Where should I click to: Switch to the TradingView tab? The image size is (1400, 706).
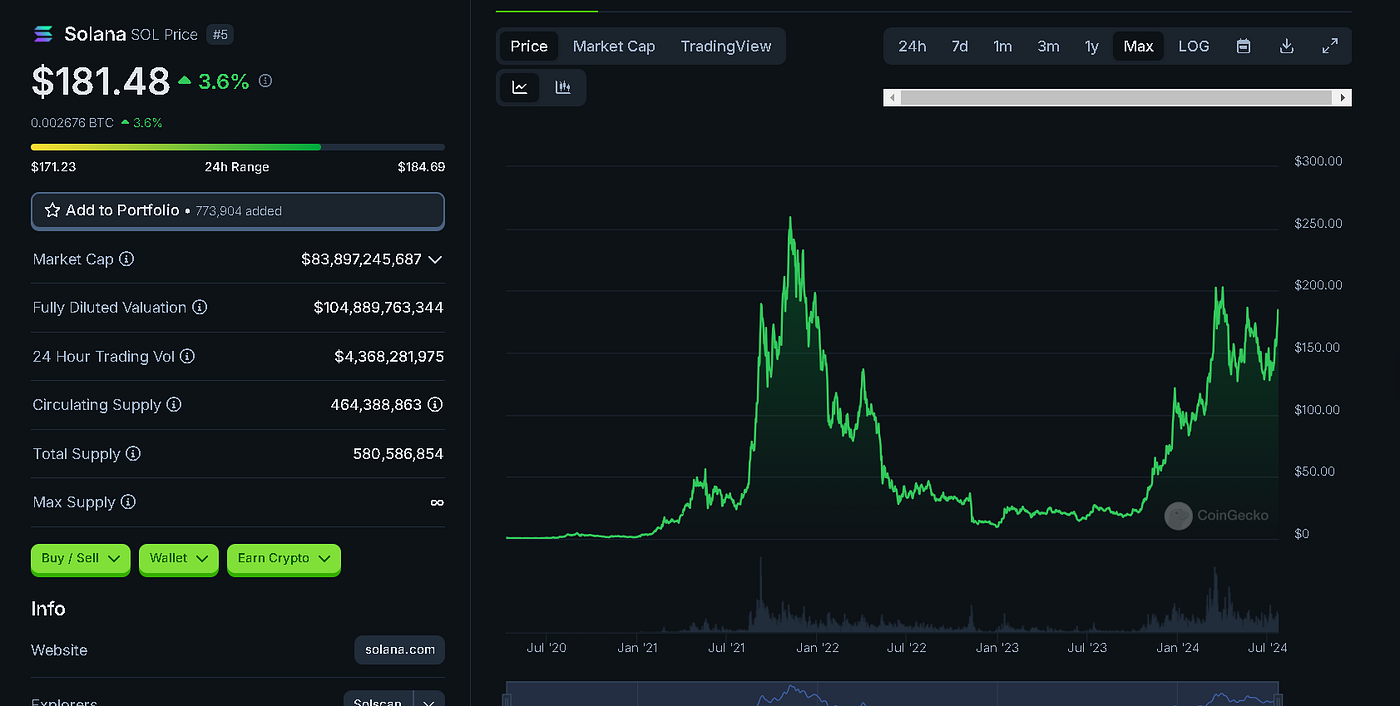click(726, 46)
